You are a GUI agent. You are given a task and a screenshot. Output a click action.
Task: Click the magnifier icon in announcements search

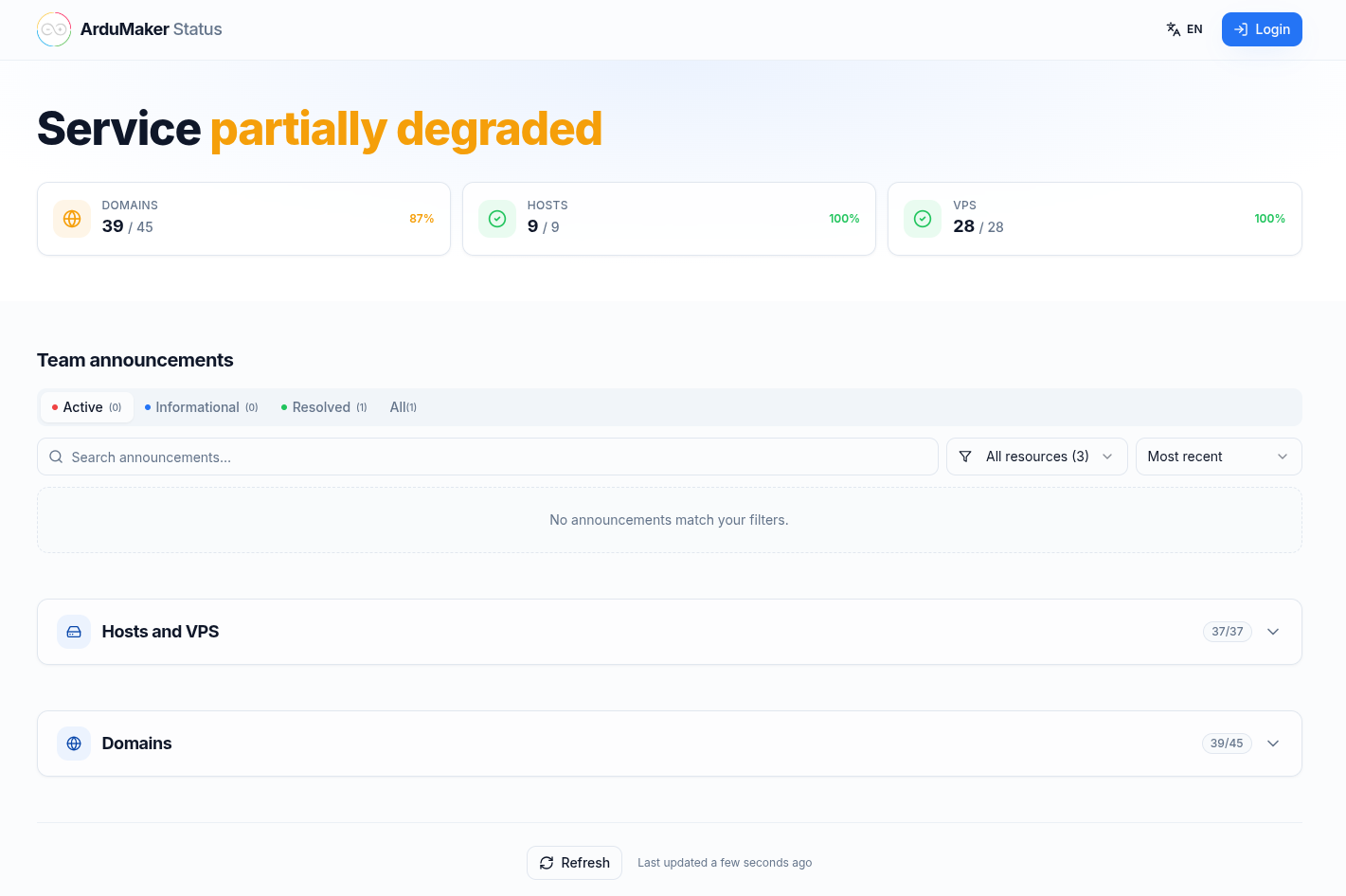tap(56, 457)
